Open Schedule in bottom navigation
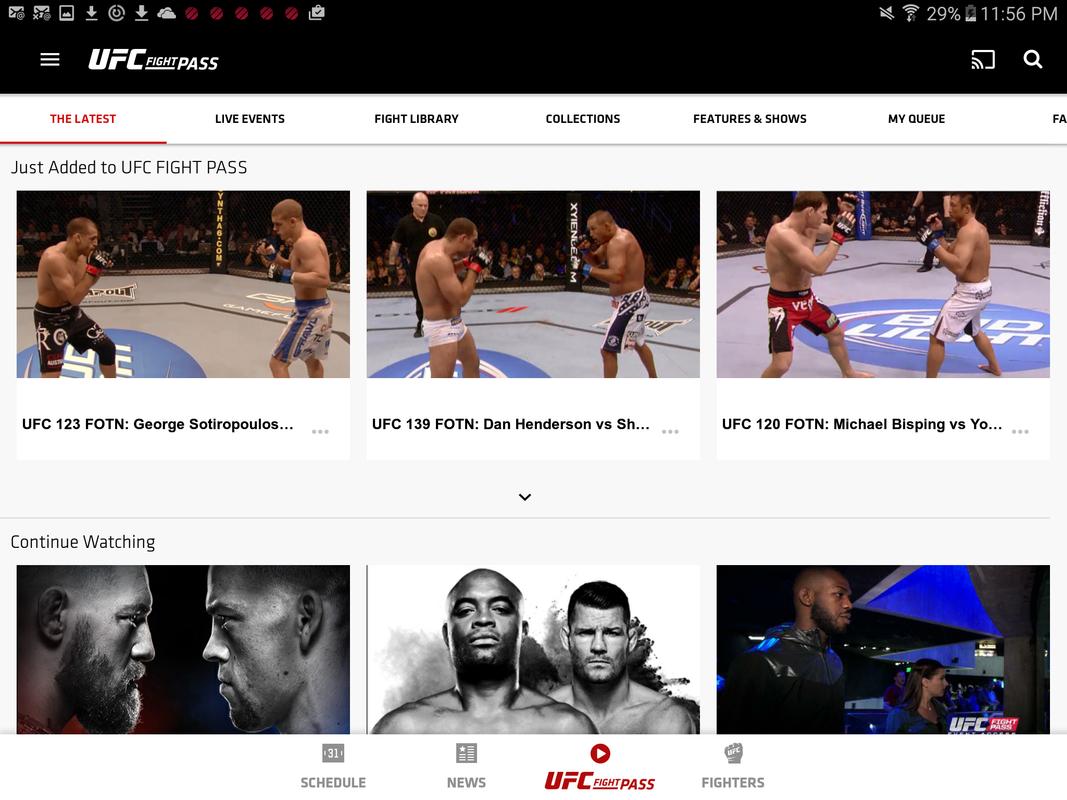The image size is (1067, 800). point(333,767)
